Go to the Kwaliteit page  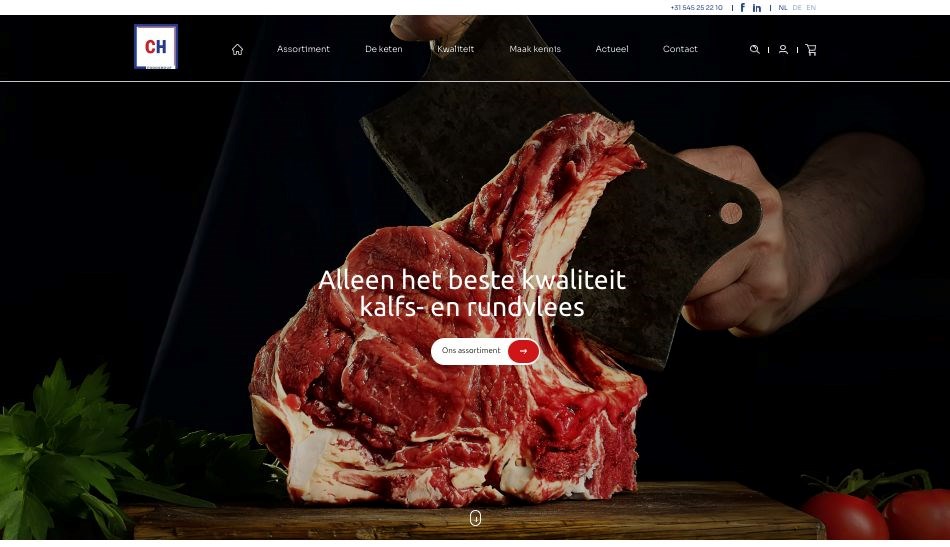point(456,49)
